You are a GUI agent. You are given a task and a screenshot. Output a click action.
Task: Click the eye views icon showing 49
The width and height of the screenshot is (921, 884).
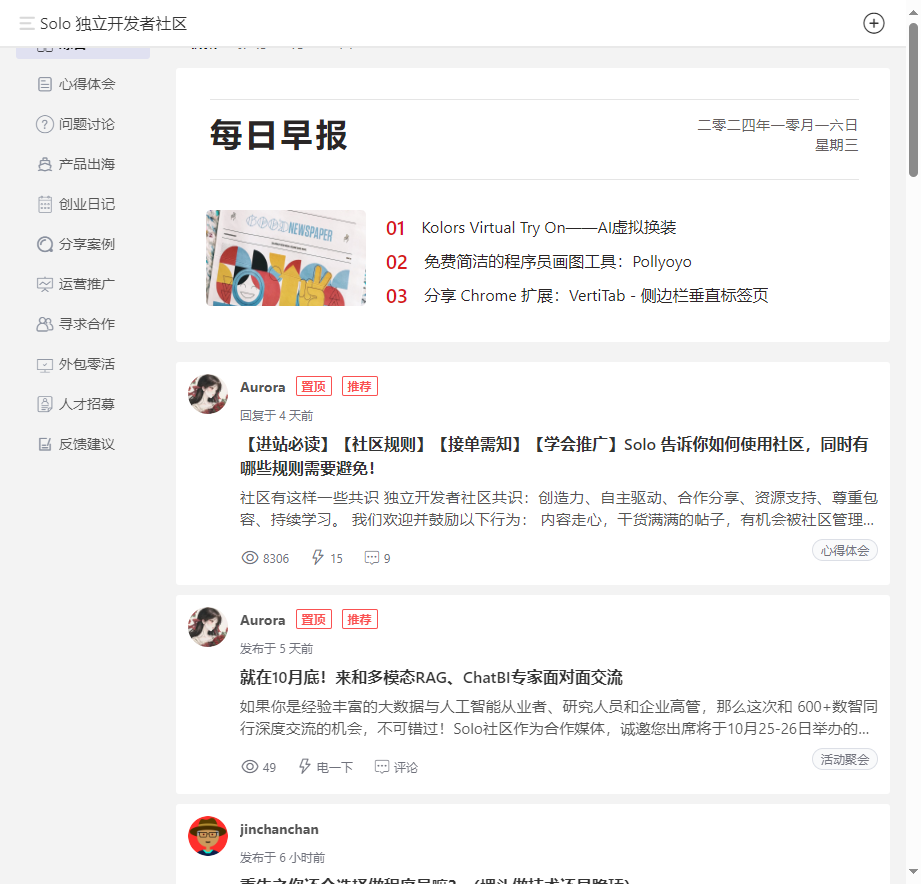250,767
